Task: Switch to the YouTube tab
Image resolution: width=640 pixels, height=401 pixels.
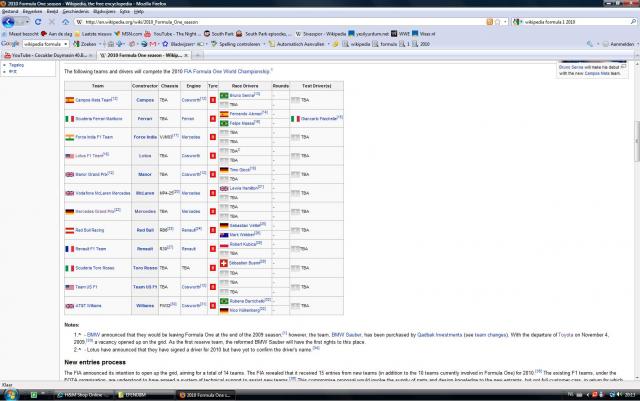Action: pyautogui.click(x=49, y=55)
